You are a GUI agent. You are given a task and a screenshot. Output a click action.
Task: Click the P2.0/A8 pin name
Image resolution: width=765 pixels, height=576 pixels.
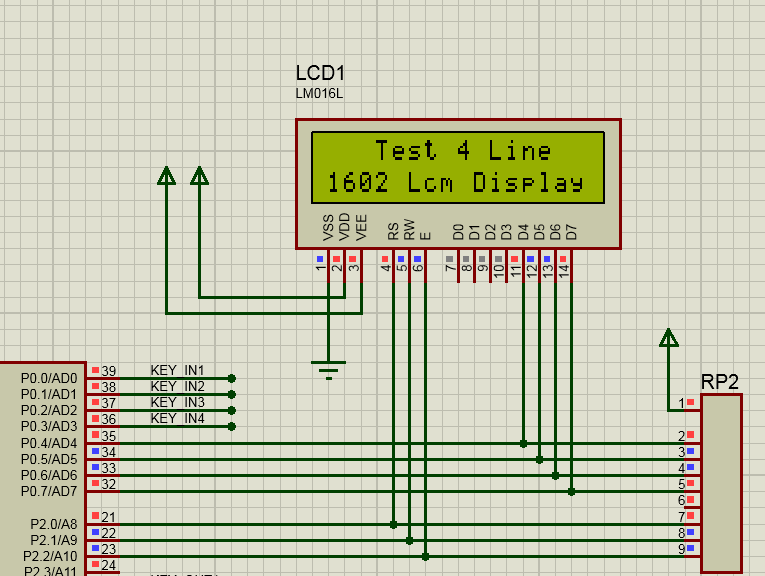coord(54,524)
